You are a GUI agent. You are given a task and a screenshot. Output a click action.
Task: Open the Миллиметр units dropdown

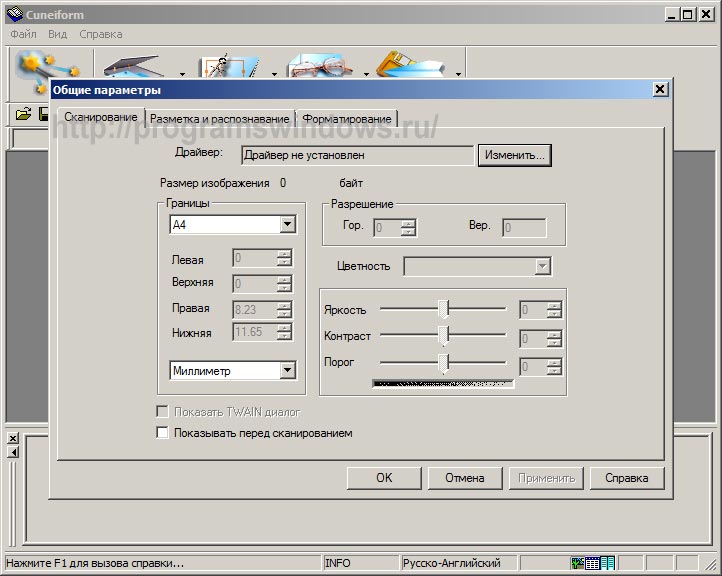pos(288,371)
